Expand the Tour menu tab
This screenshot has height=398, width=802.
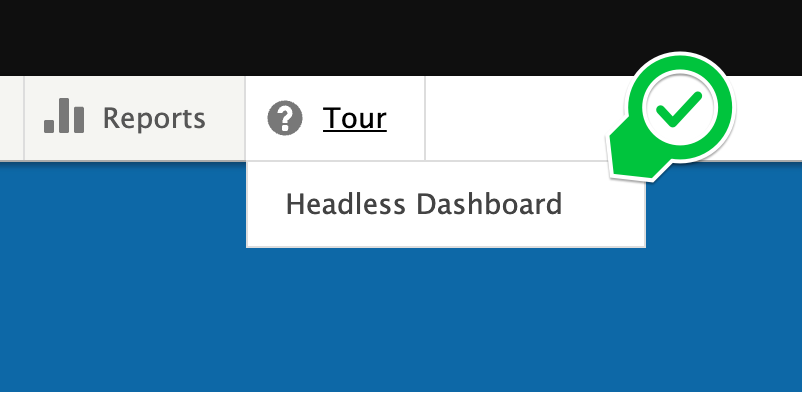(336, 118)
